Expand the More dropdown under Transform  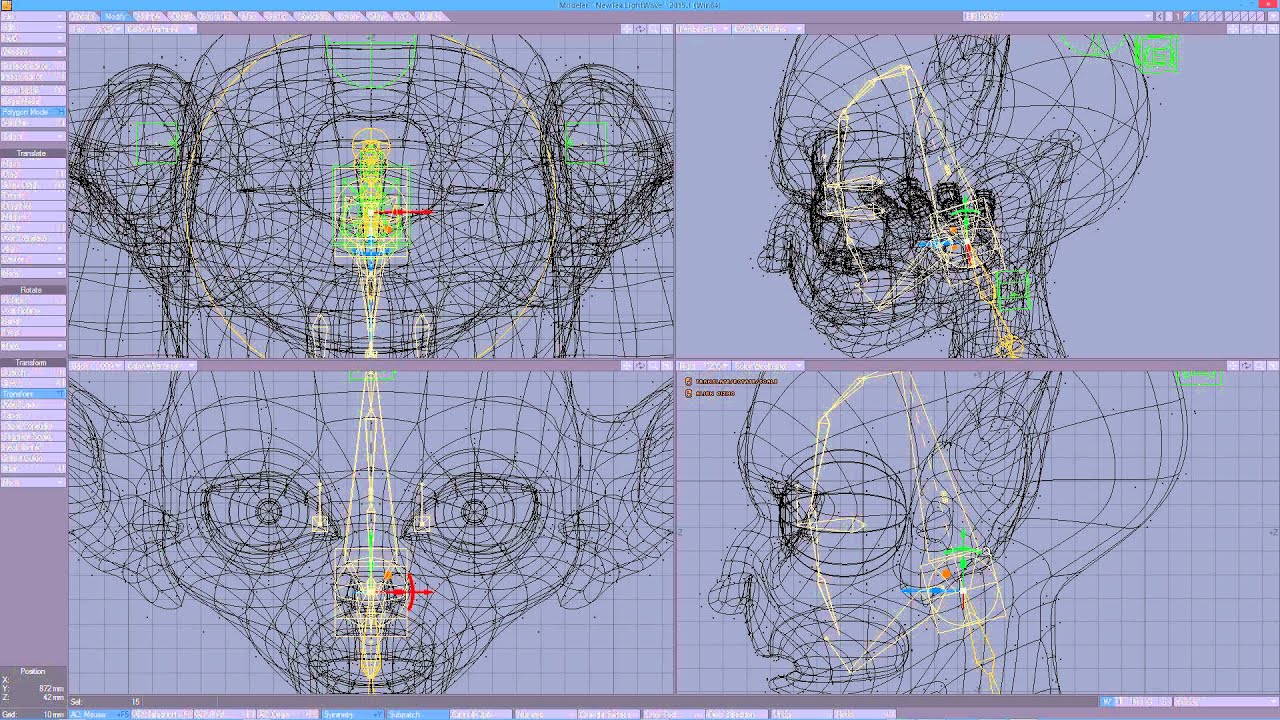pos(34,482)
